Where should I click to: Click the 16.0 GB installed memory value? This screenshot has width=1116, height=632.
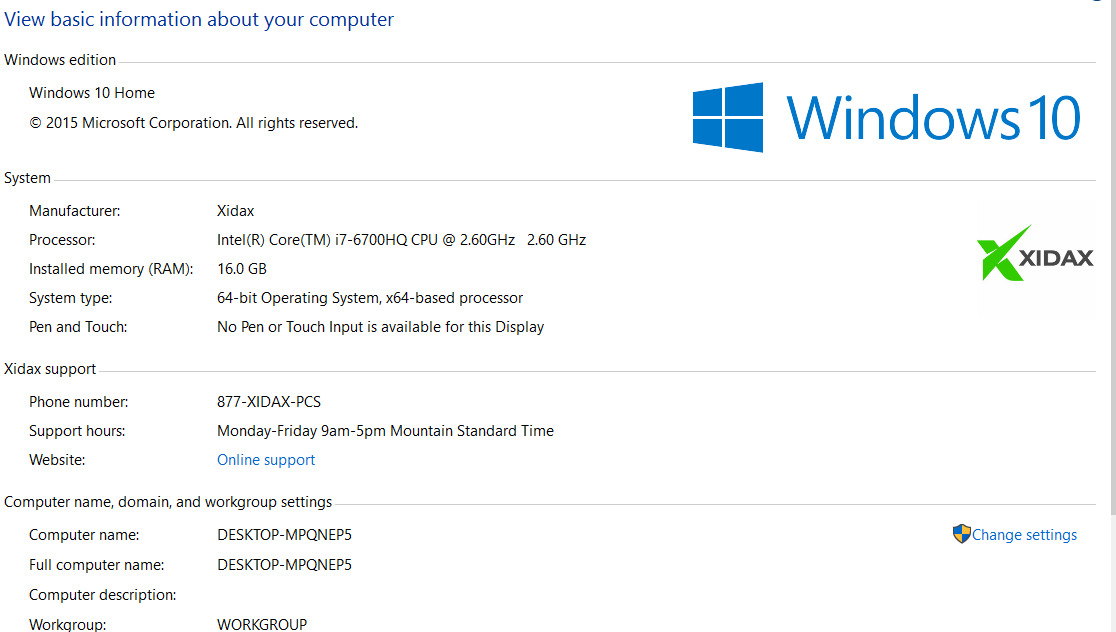pyautogui.click(x=242, y=269)
